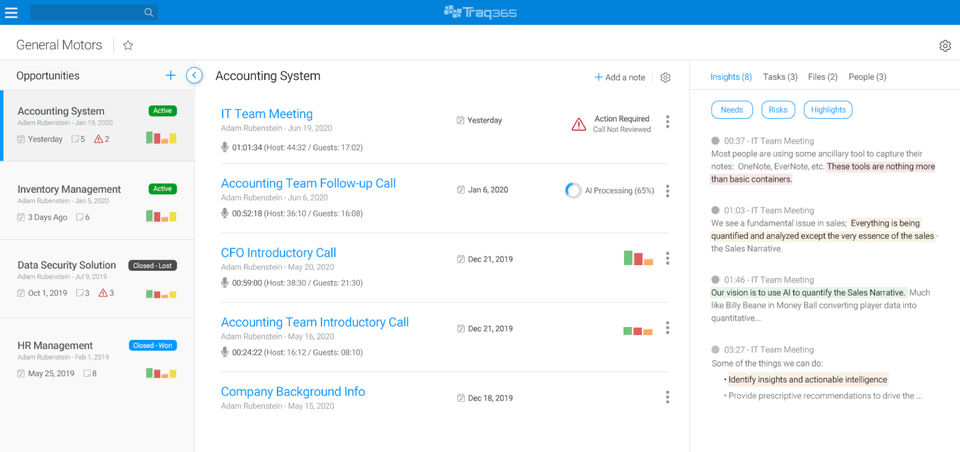Screen dimensions: 960x452
Task: Click Add a note
Action: click(620, 77)
